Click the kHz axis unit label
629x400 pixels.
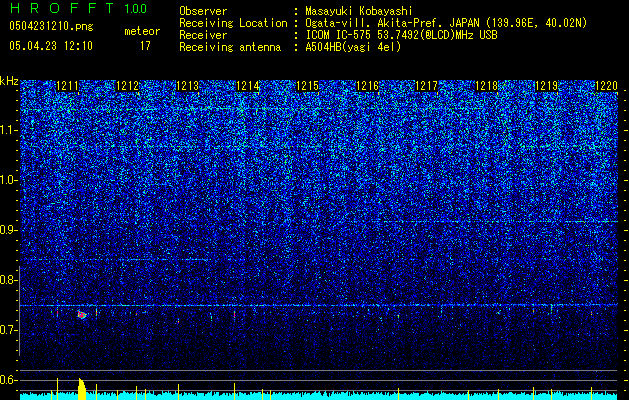(x=9, y=81)
